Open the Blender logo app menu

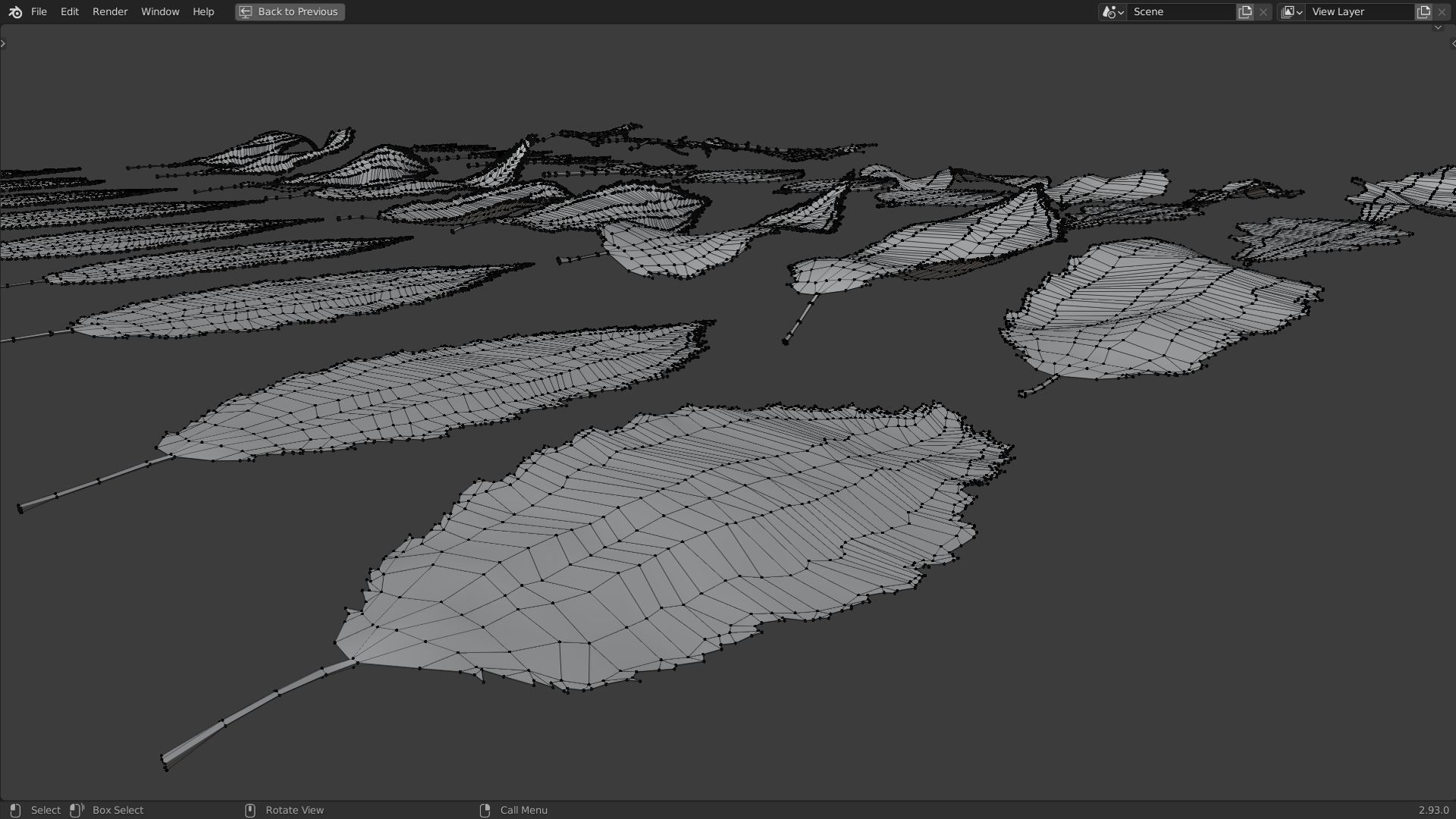click(x=15, y=12)
